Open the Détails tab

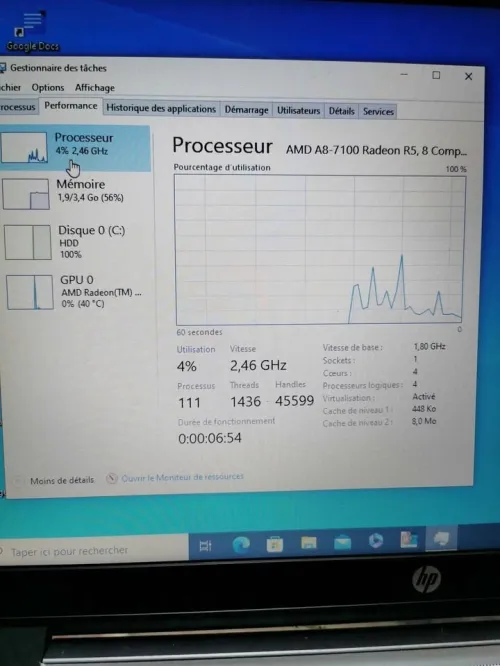(x=341, y=111)
